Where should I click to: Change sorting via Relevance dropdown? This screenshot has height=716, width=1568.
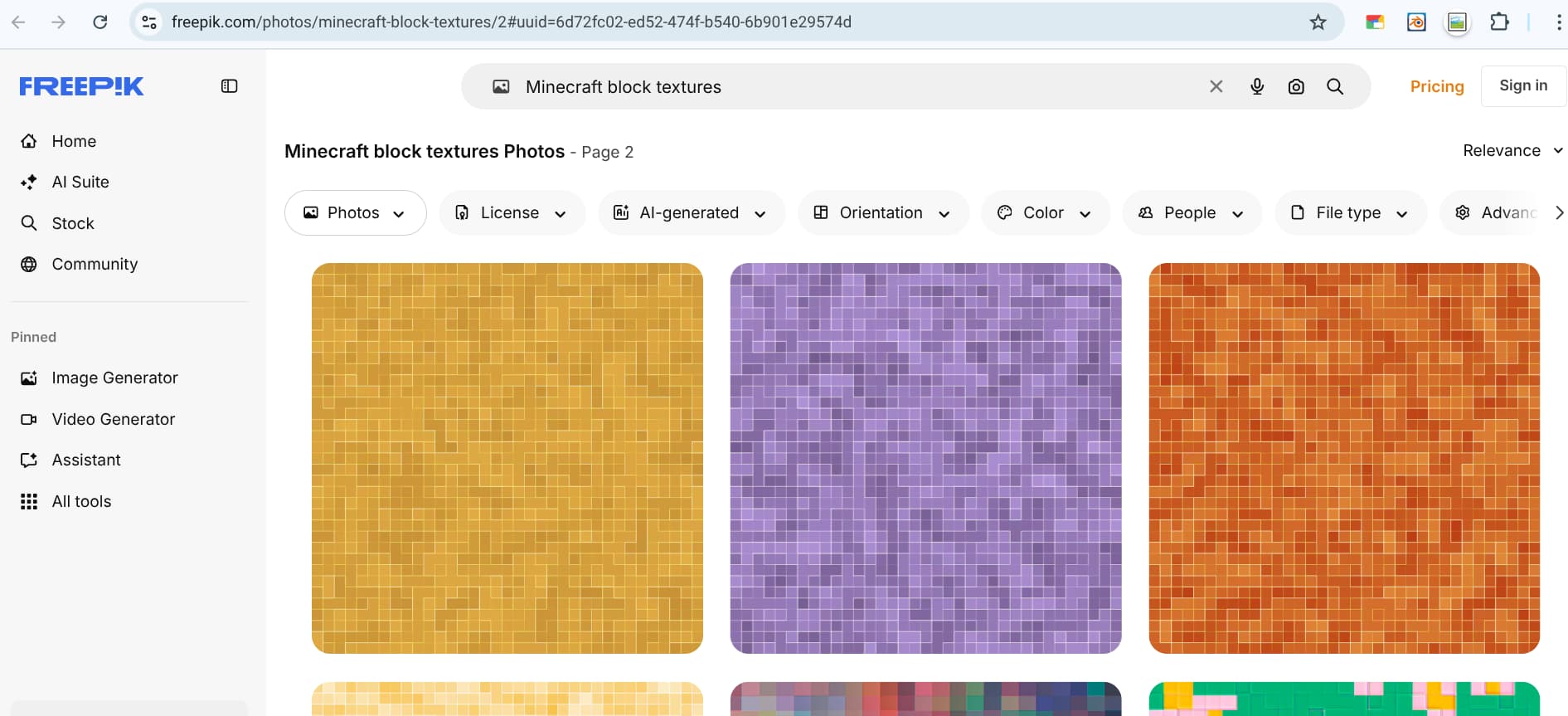point(1512,151)
